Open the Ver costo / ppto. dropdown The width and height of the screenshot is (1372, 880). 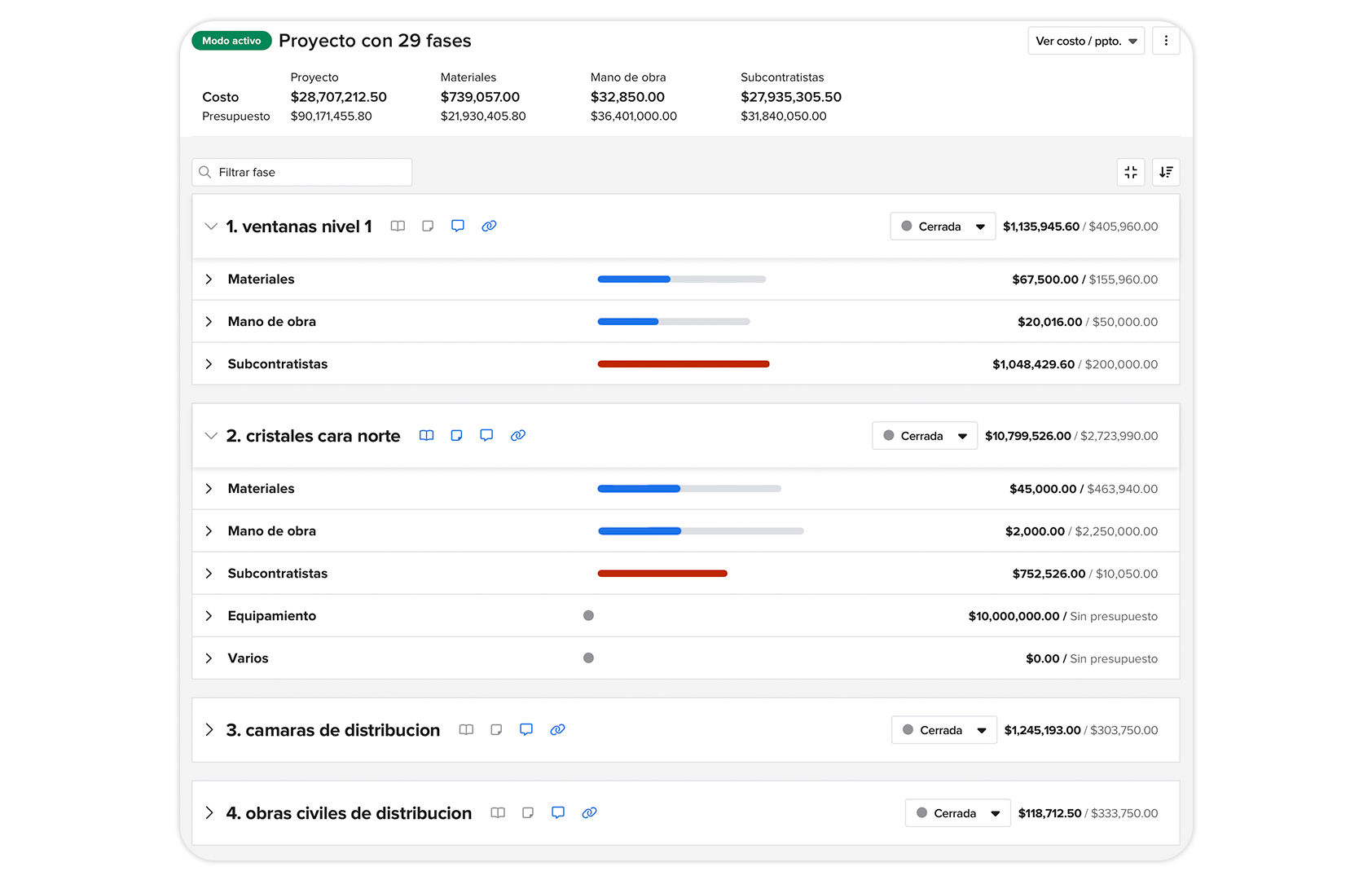coord(1086,40)
